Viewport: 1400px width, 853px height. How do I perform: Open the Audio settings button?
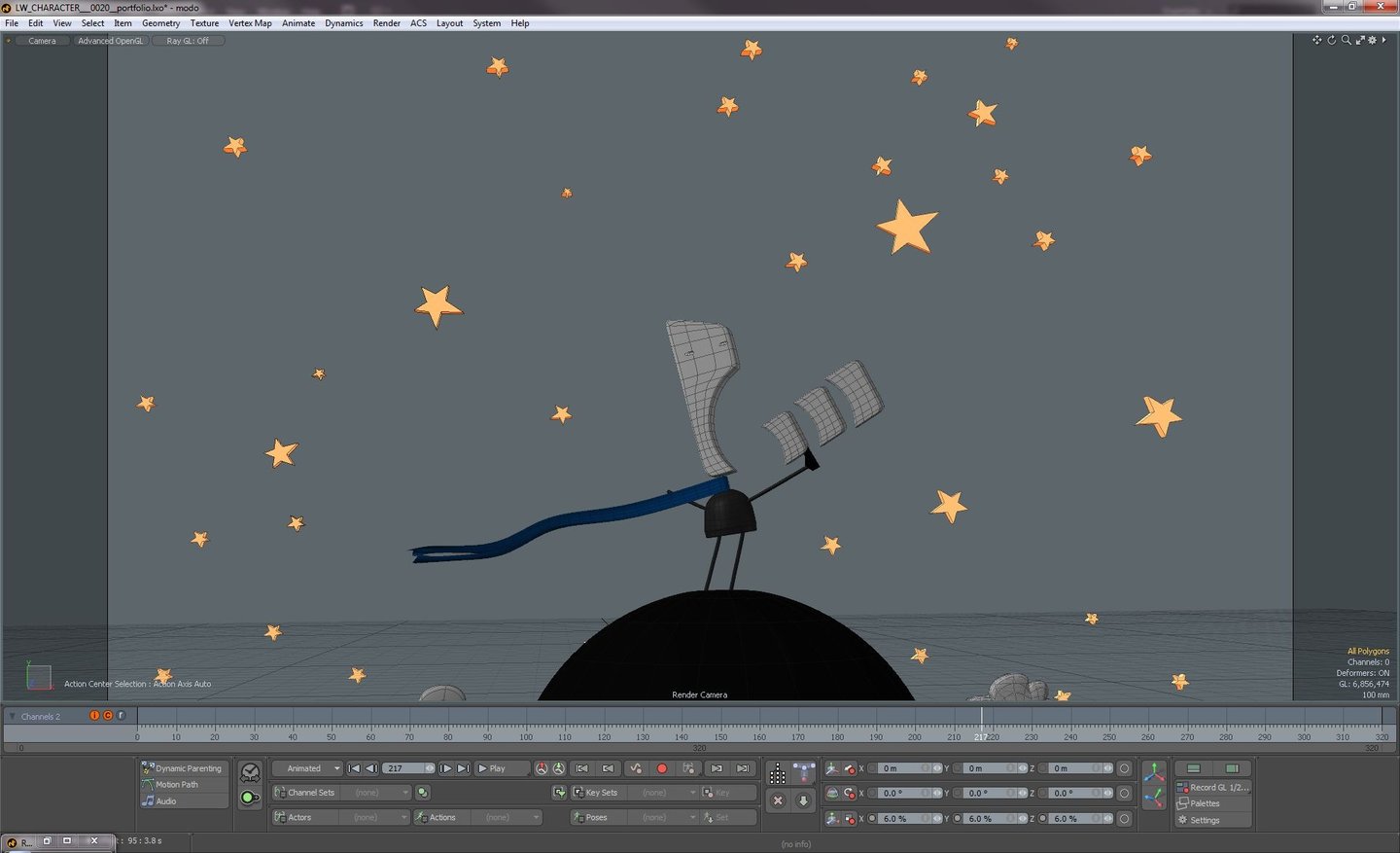pyautogui.click(x=165, y=801)
